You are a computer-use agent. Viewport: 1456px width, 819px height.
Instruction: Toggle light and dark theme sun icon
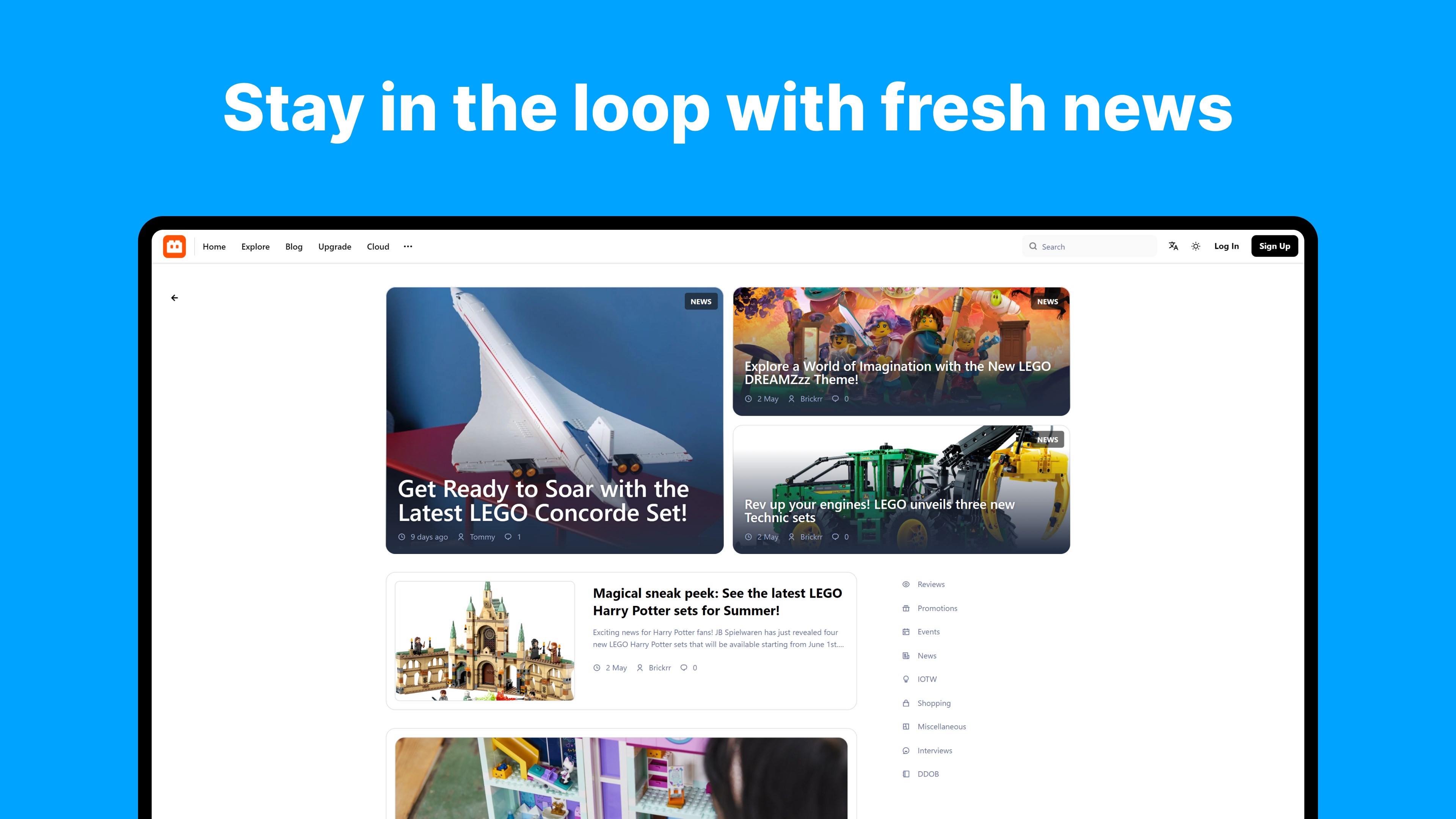[1196, 246]
